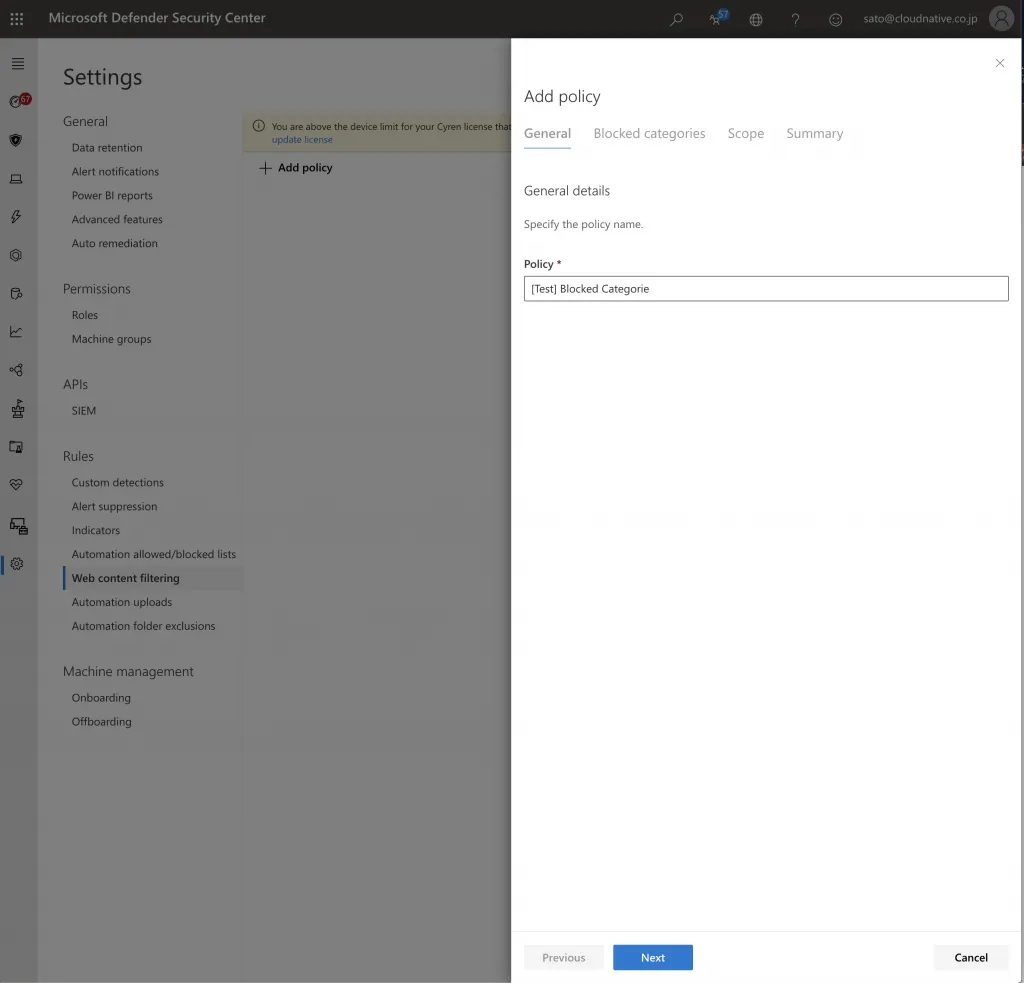The width and height of the screenshot is (1024, 983).
Task: Open the line chart reports icon
Action: coord(16,332)
